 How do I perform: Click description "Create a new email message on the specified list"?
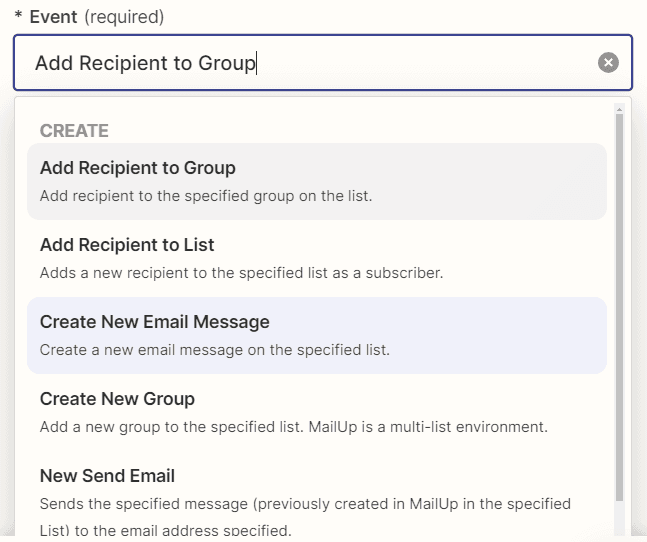pos(215,350)
